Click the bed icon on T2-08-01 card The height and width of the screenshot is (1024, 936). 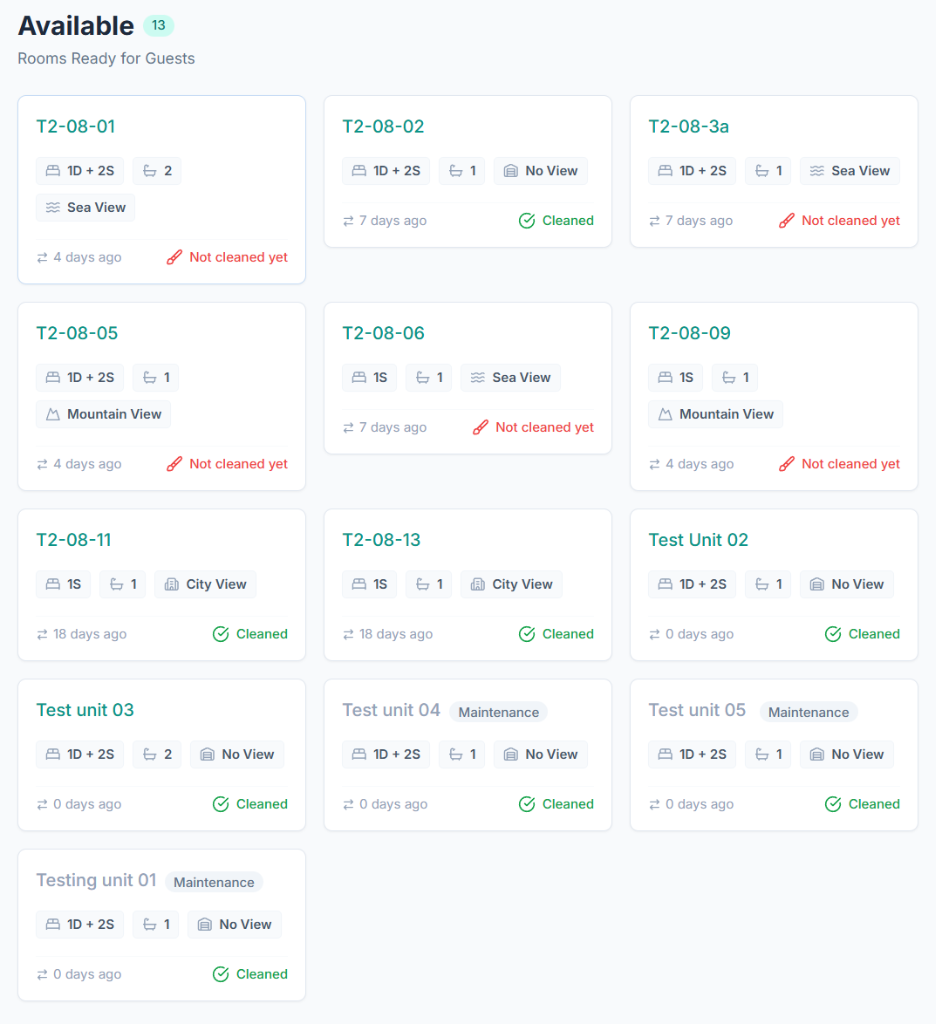pos(53,170)
